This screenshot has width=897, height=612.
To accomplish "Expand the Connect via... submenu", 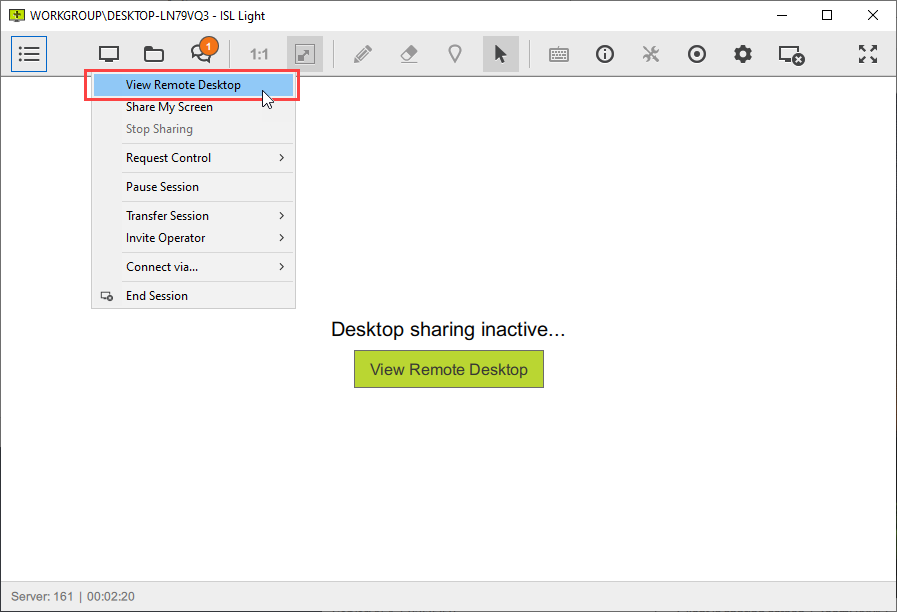I will pyautogui.click(x=193, y=267).
